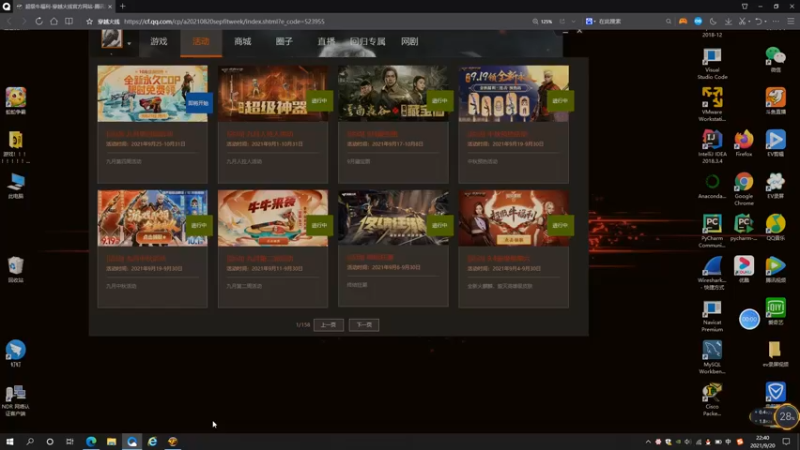The height and width of the screenshot is (450, 800).
Task: Open the 超级神器 activity banner
Action: point(273,93)
